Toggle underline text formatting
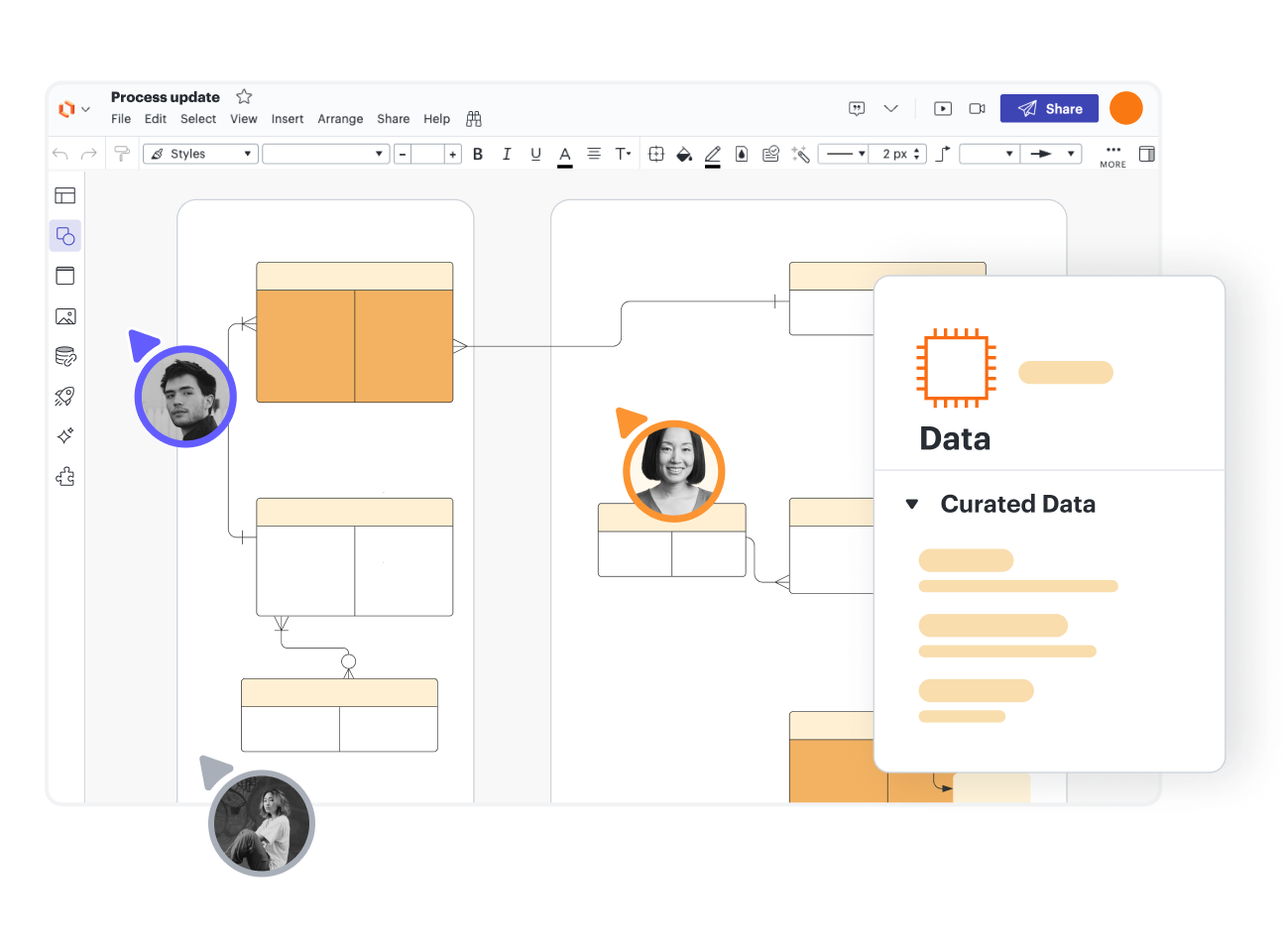Viewport: 1284px width, 952px height. coord(535,154)
